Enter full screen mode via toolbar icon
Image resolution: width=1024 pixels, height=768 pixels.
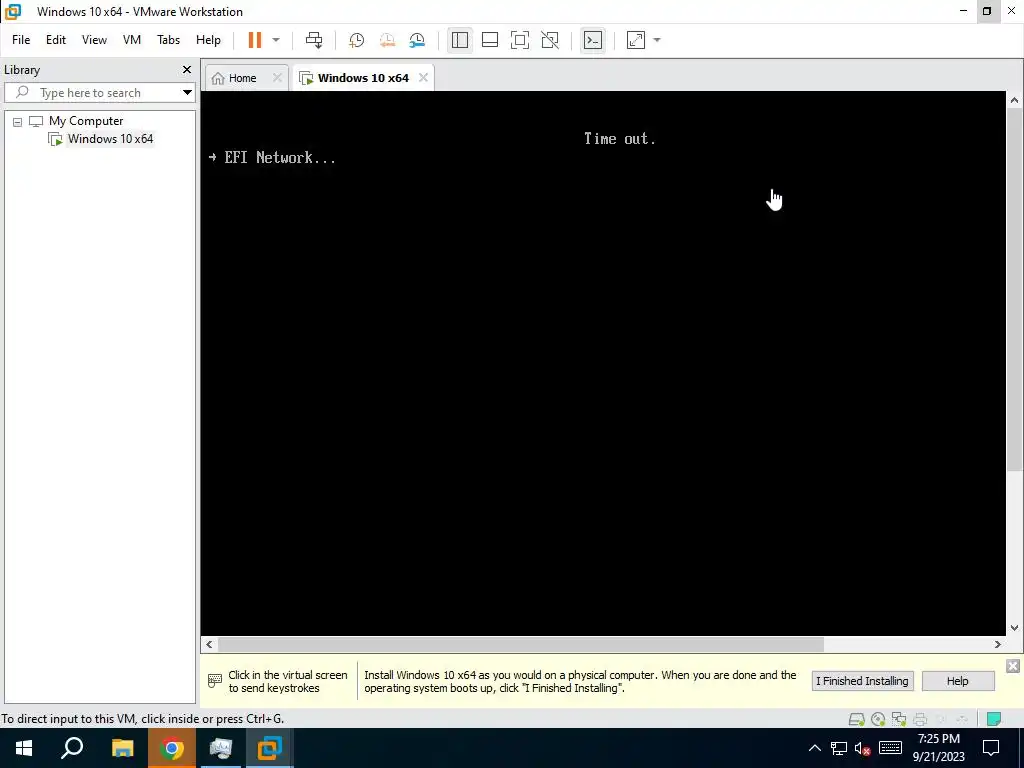(520, 40)
